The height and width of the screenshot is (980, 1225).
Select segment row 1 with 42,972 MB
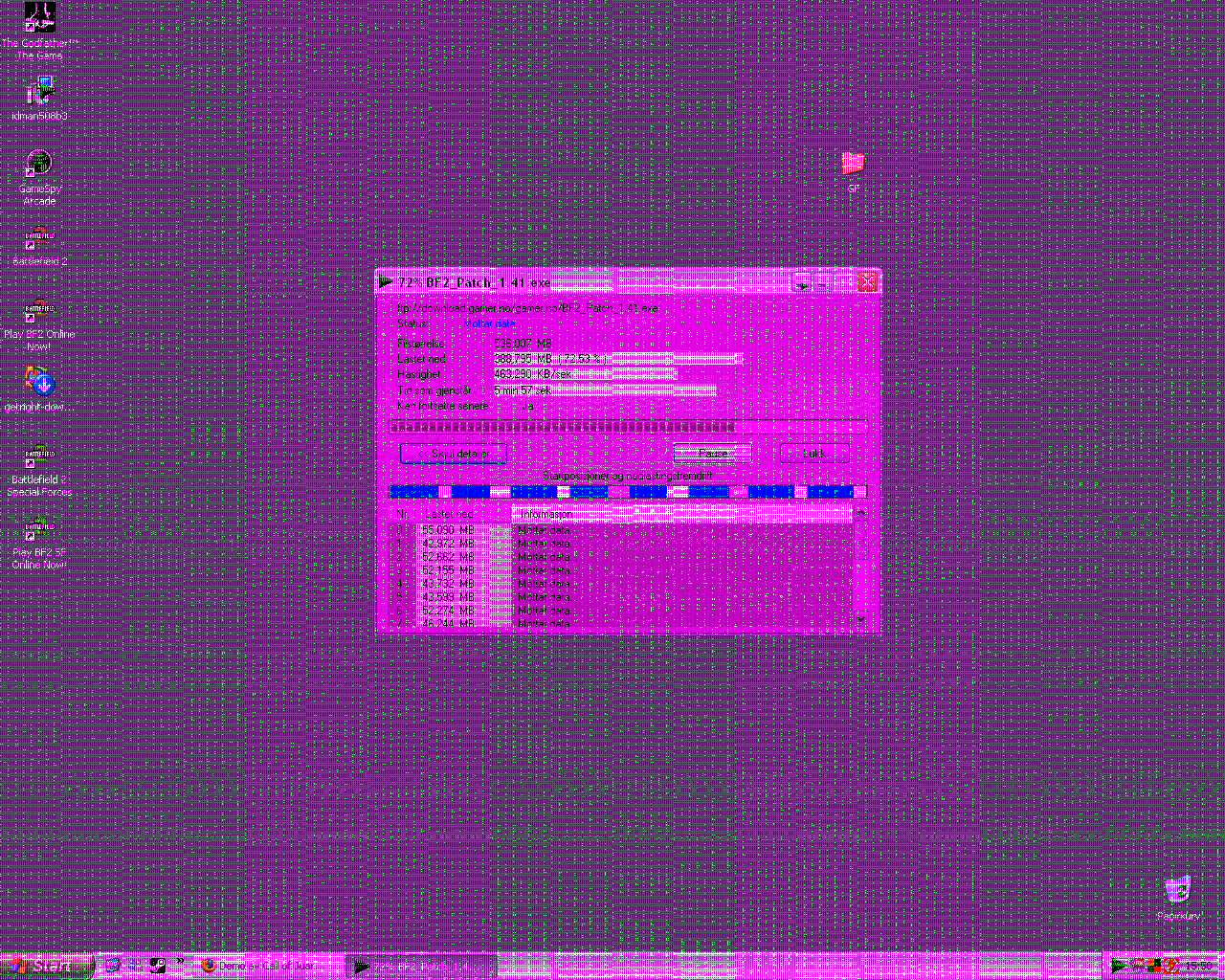(621, 543)
